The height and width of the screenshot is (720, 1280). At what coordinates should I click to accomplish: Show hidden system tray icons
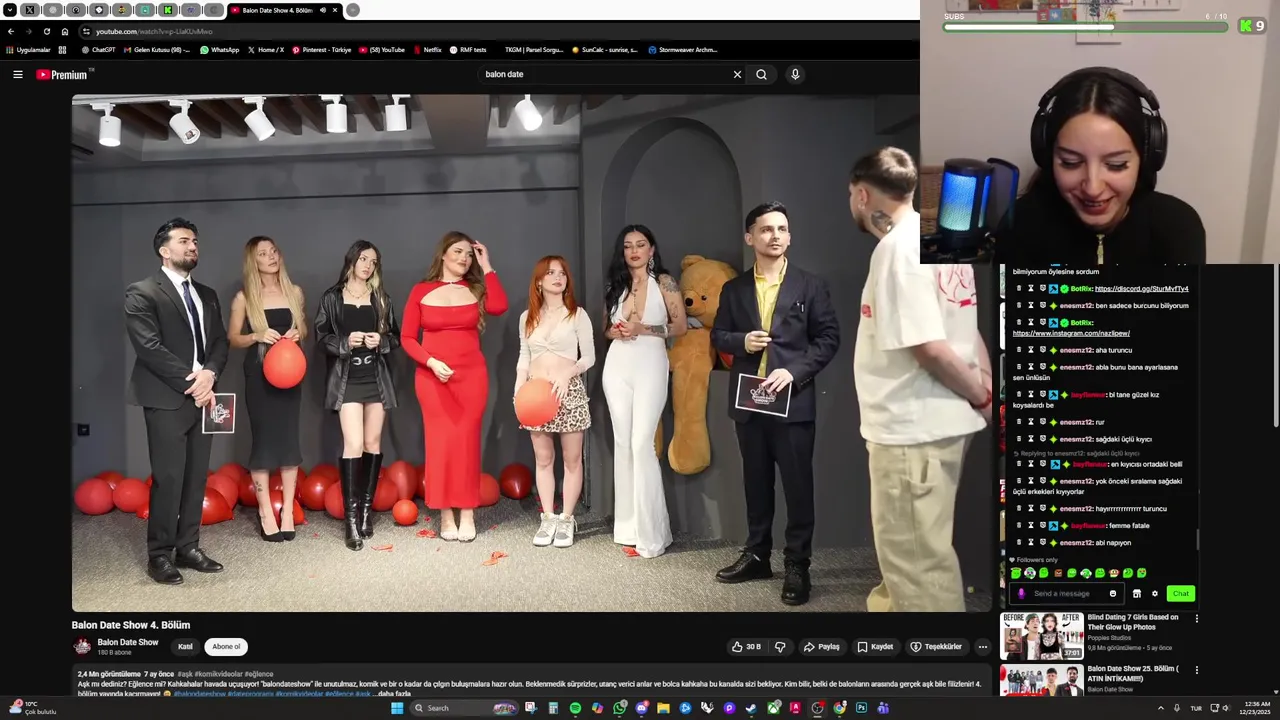1161,708
